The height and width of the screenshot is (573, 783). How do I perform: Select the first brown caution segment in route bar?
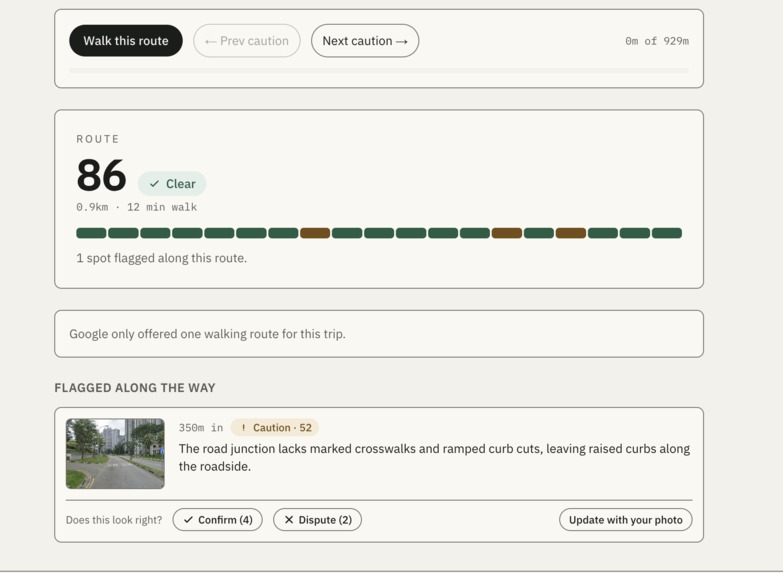[315, 233]
